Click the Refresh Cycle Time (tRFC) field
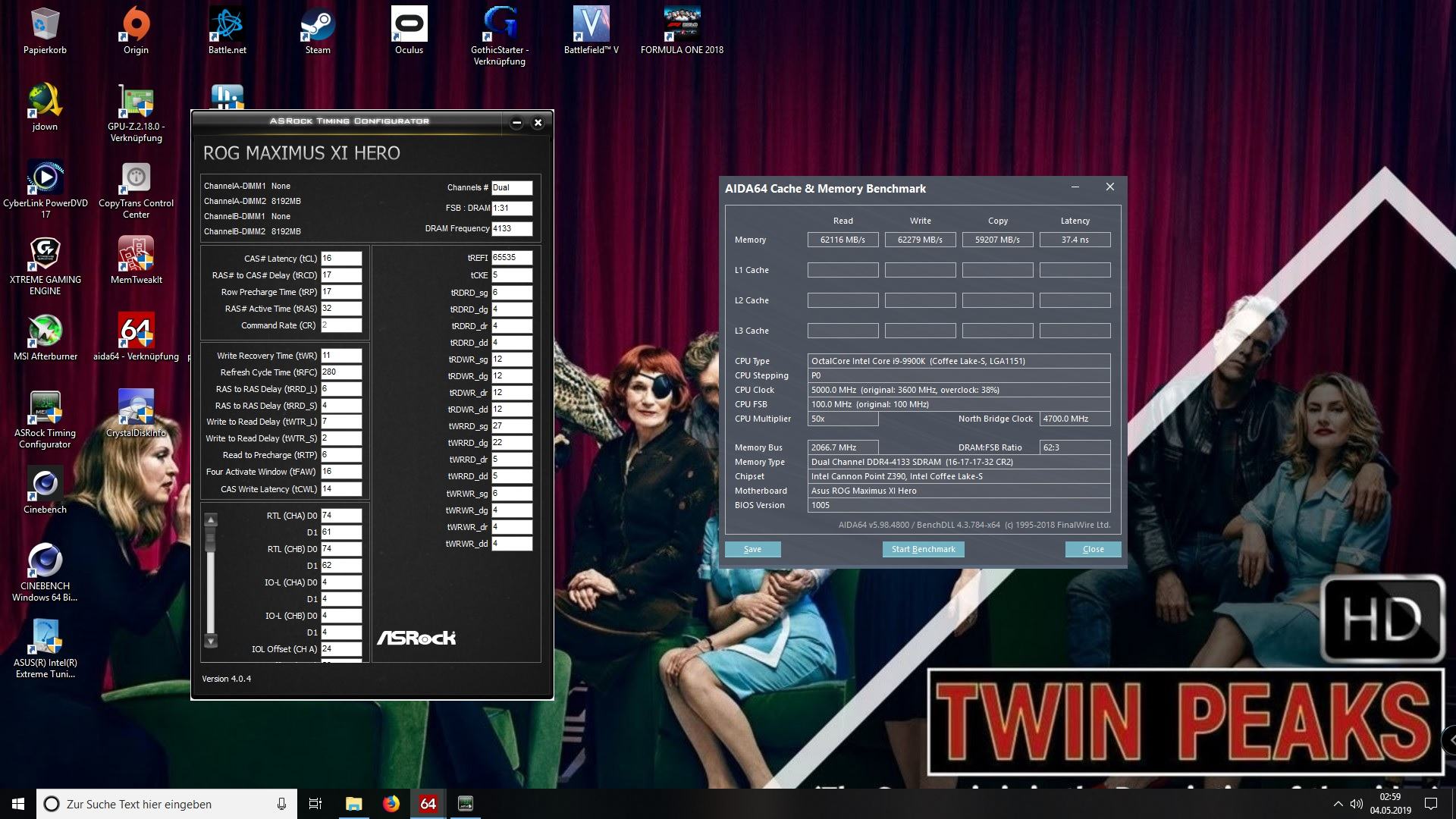This screenshot has width=1456, height=819. 340,372
